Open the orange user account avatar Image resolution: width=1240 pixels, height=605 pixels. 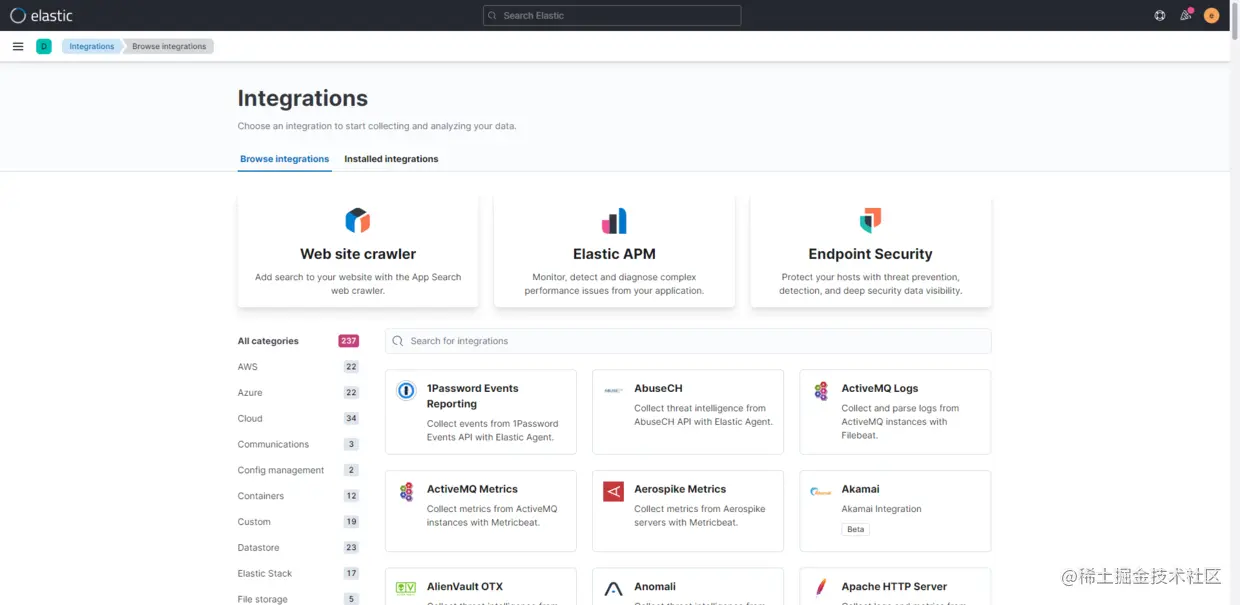tap(1212, 15)
